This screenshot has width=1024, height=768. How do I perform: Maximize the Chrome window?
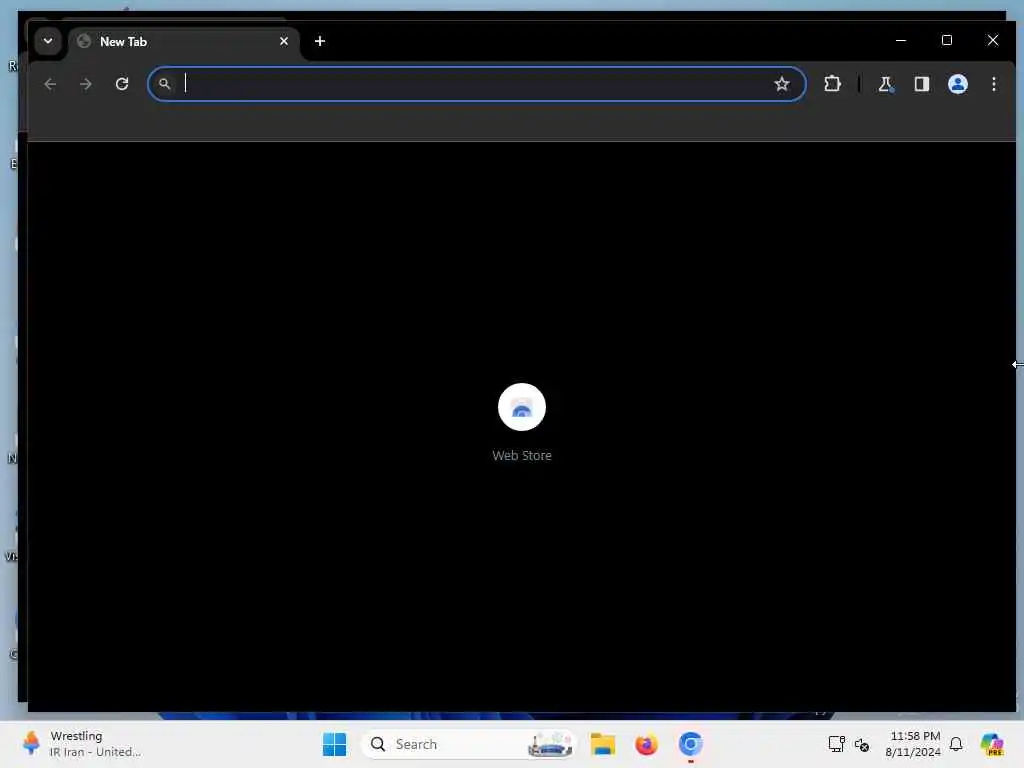947,40
